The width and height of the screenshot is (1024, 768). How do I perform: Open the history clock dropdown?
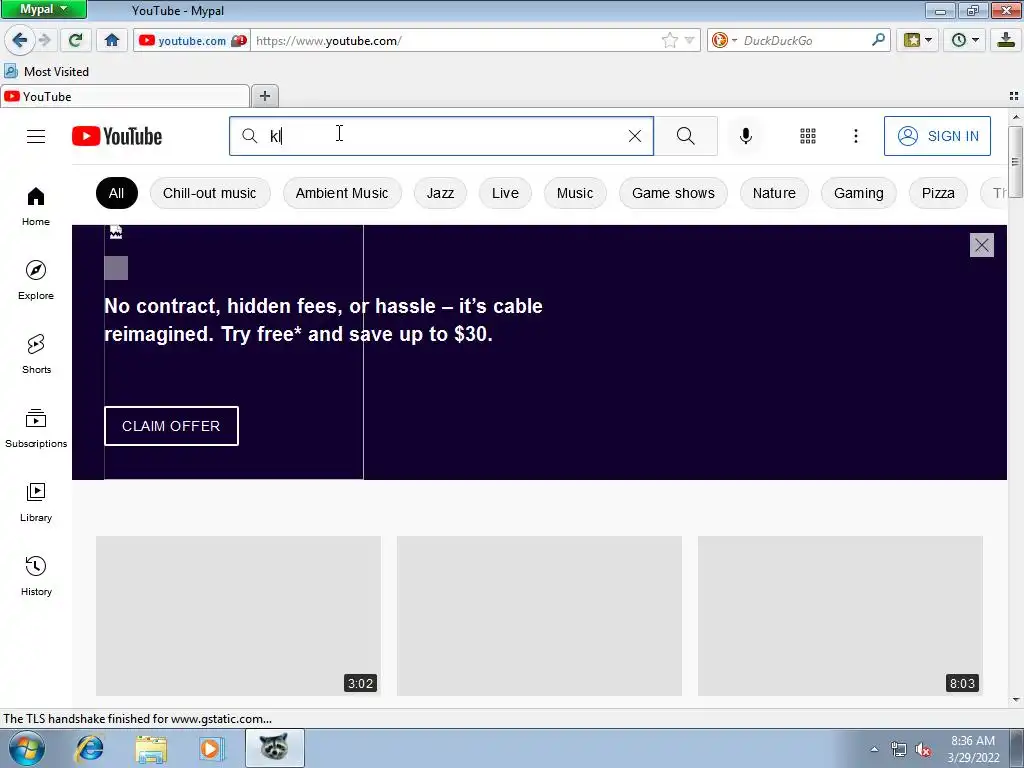click(x=965, y=40)
